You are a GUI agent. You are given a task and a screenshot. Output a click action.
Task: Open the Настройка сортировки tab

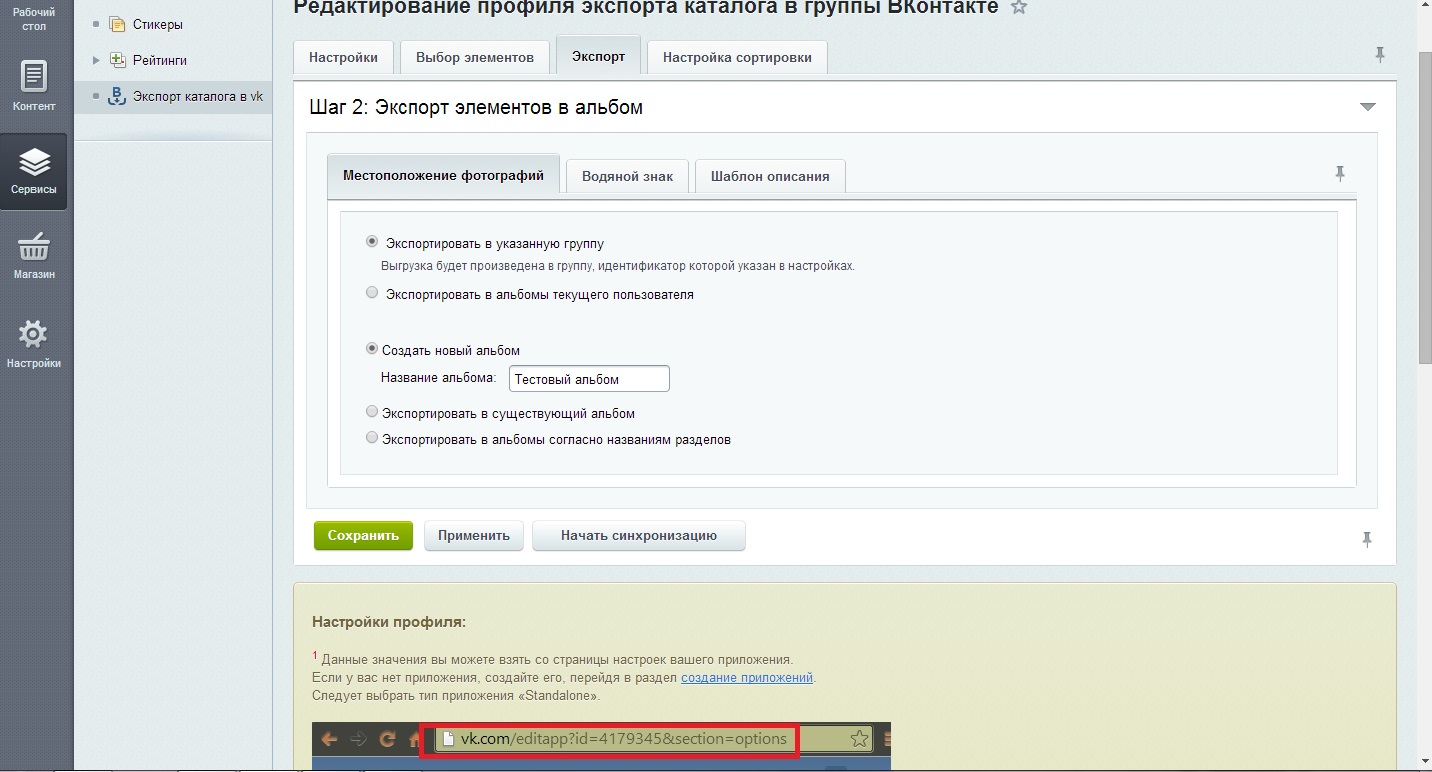737,56
